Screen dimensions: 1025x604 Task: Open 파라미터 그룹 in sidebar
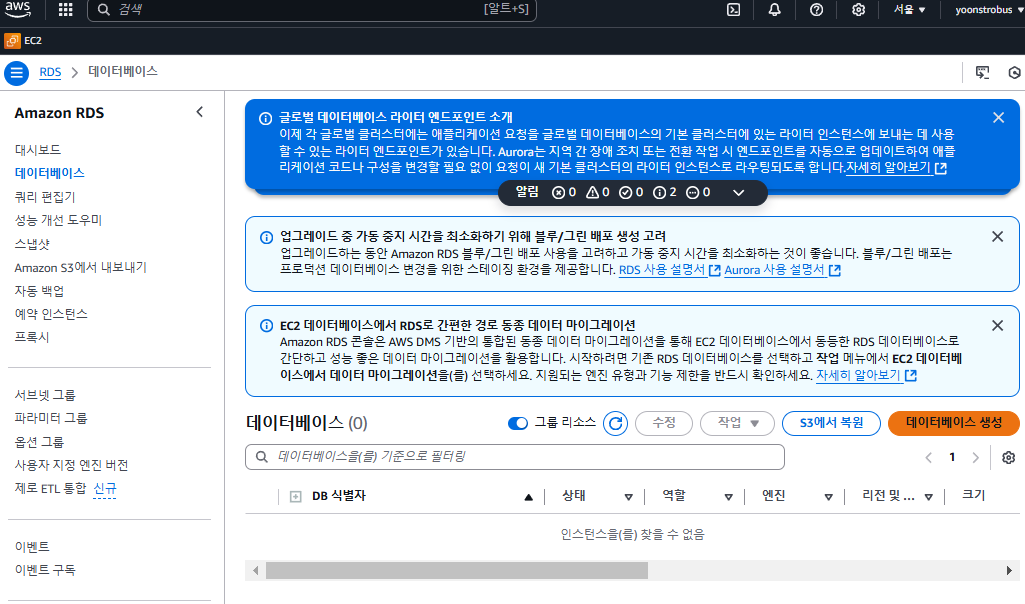click(51, 418)
